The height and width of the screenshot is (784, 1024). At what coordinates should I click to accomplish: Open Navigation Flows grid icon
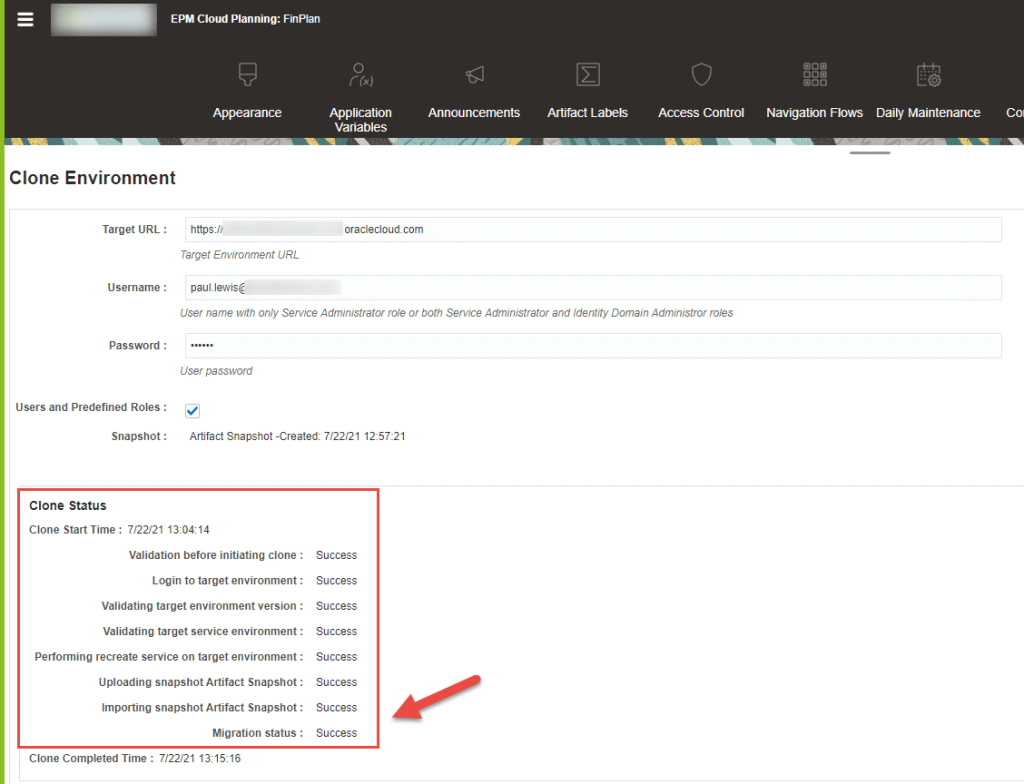[815, 75]
